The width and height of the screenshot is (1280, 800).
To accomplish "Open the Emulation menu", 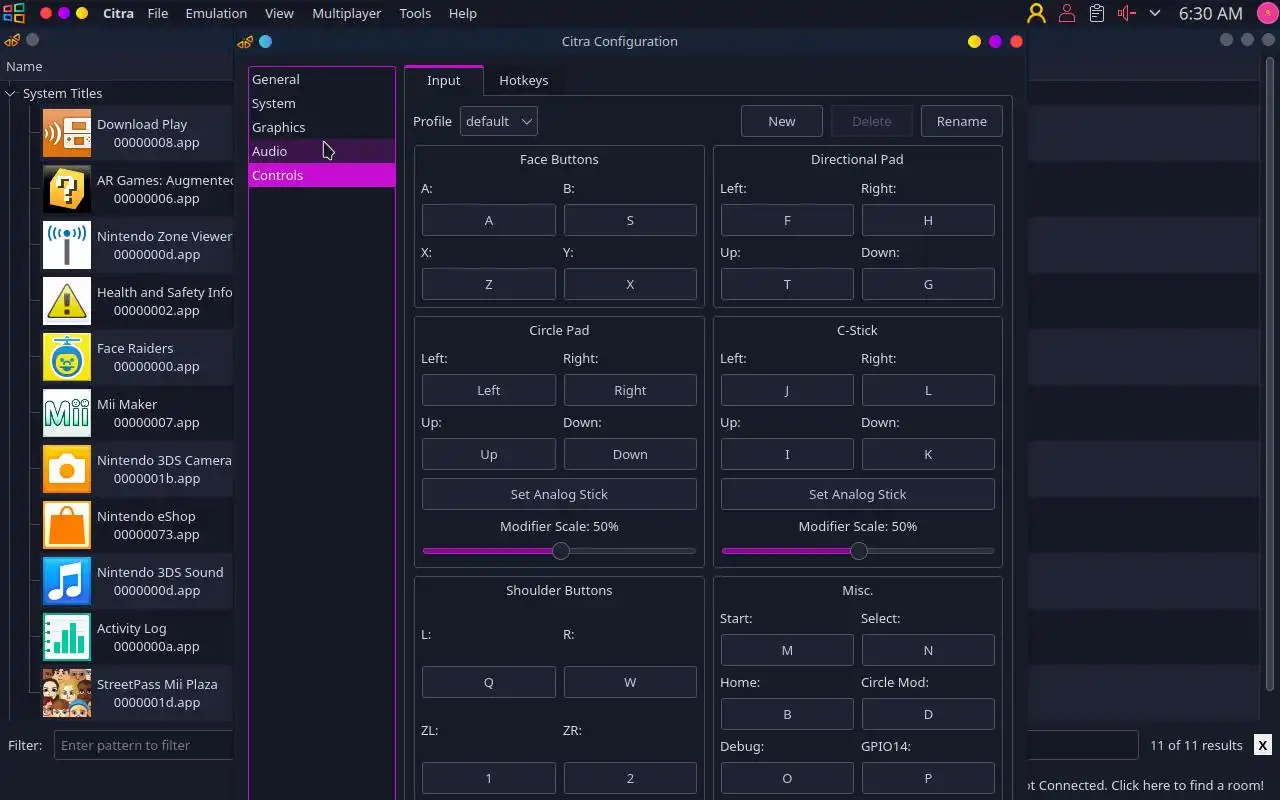I will tap(216, 13).
